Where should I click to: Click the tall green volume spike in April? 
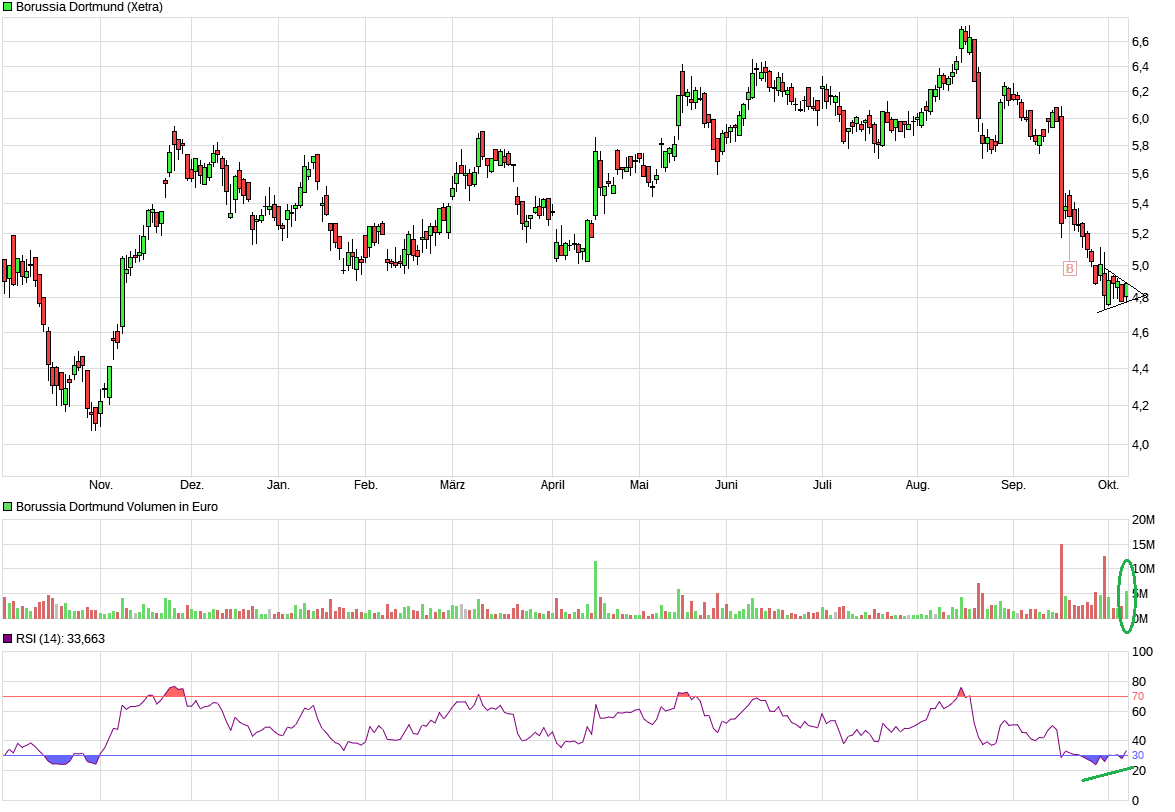(595, 590)
